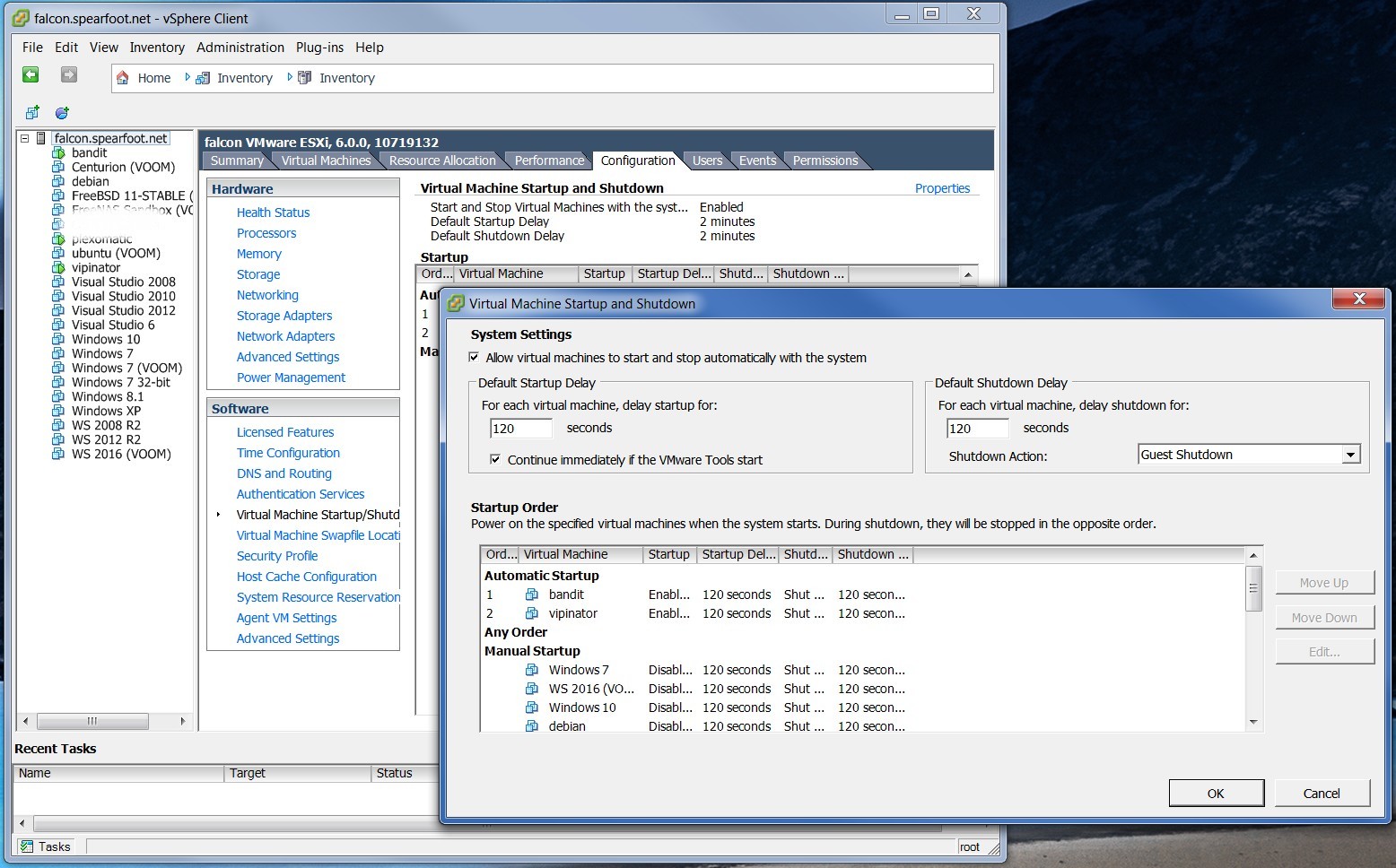Open the File menu

tap(32, 48)
